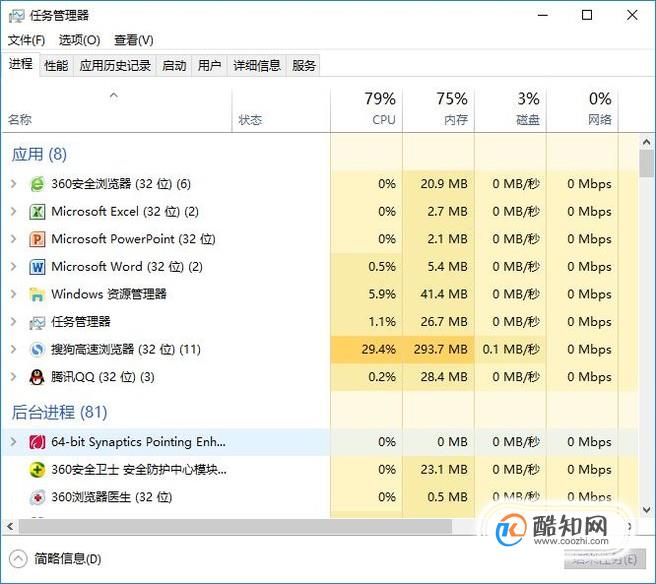The width and height of the screenshot is (656, 584).
Task: Select the 360安全卫士 安全防护中心模块 row name
Action: [x=139, y=469]
